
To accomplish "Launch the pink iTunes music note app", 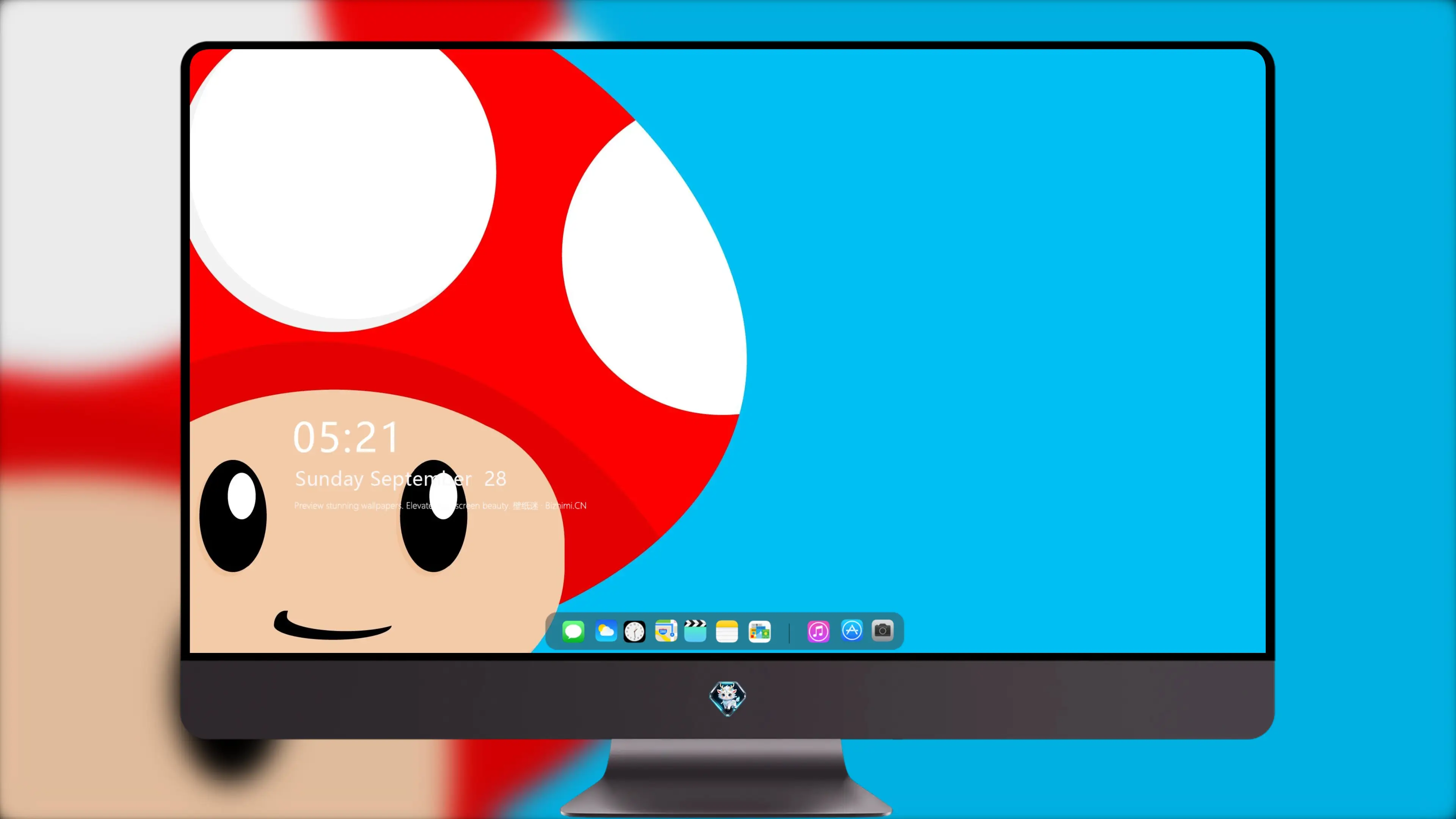I will [x=819, y=631].
